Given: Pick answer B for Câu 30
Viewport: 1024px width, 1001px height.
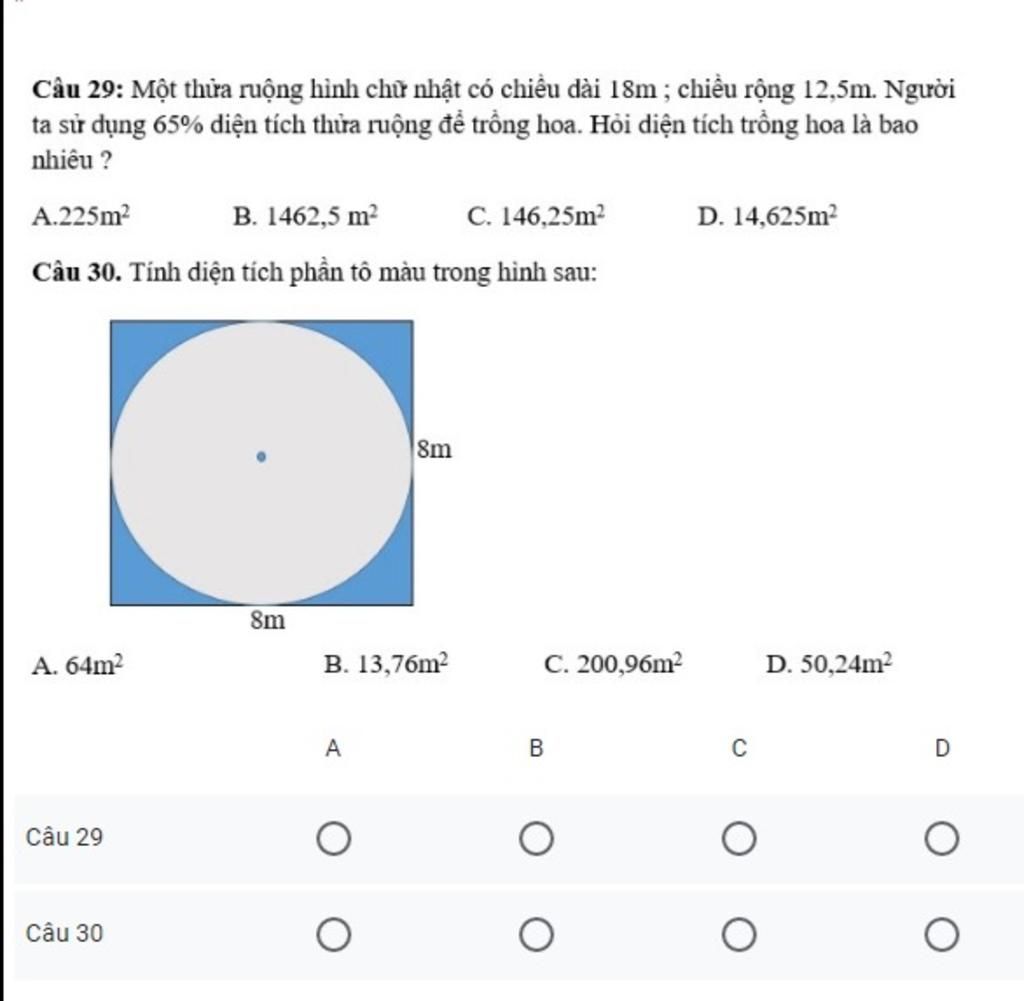Looking at the screenshot, I should [536, 936].
